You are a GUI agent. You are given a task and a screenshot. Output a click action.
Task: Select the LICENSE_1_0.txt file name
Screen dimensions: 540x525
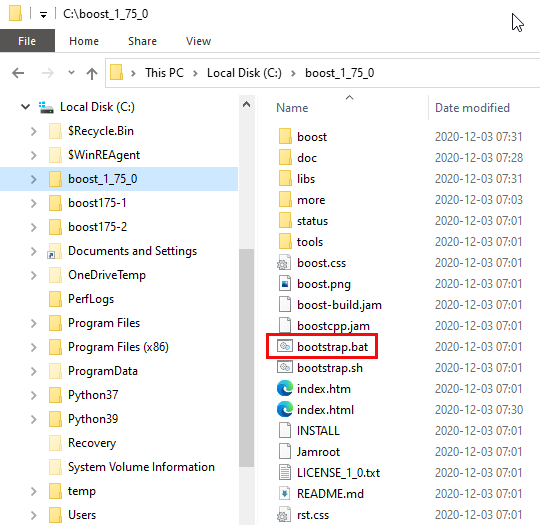339,473
